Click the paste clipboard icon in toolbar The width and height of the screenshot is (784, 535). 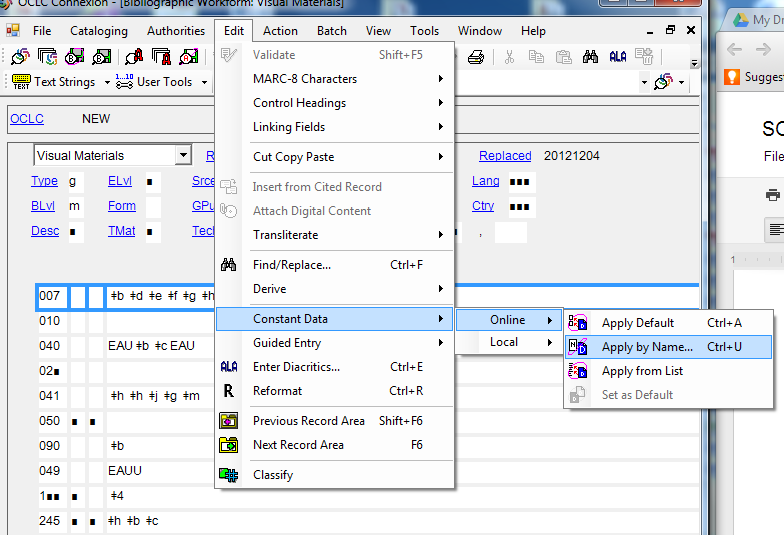(x=564, y=57)
